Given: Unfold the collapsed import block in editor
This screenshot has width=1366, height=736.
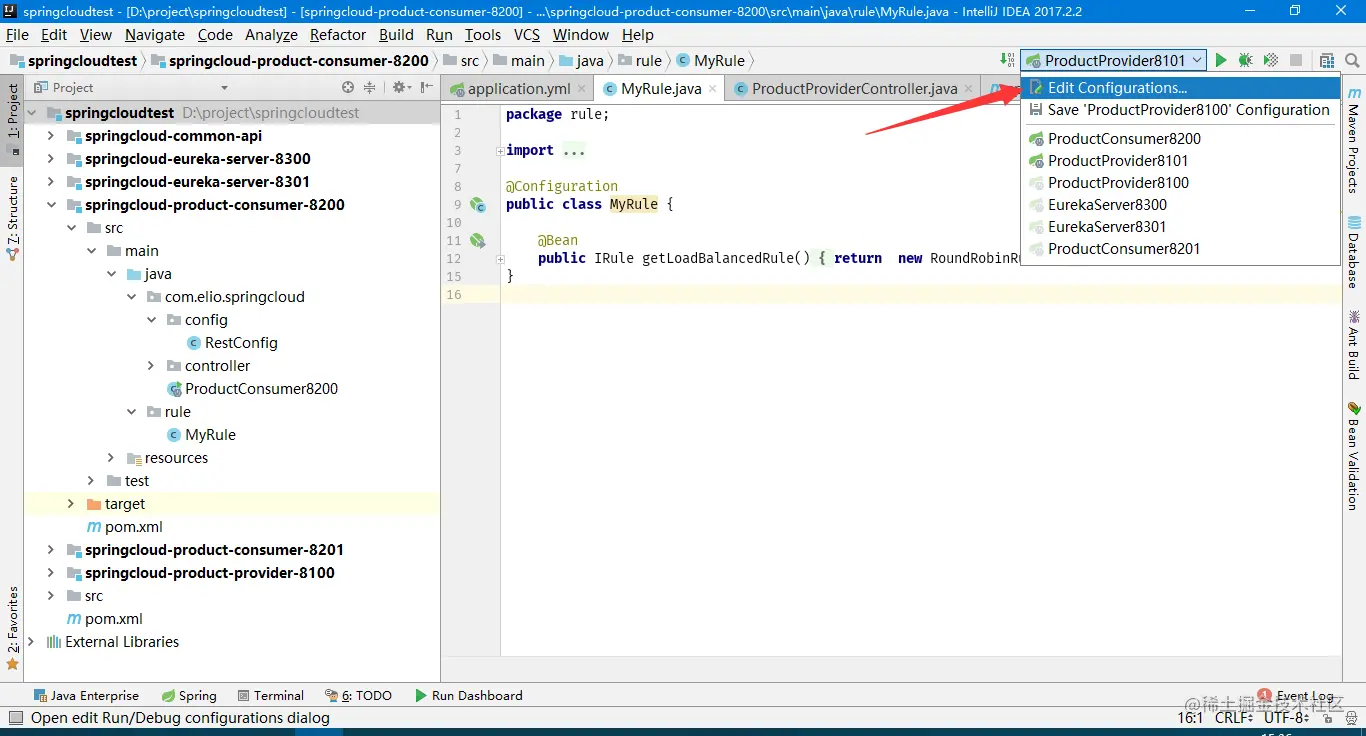Looking at the screenshot, I should click(x=500, y=151).
